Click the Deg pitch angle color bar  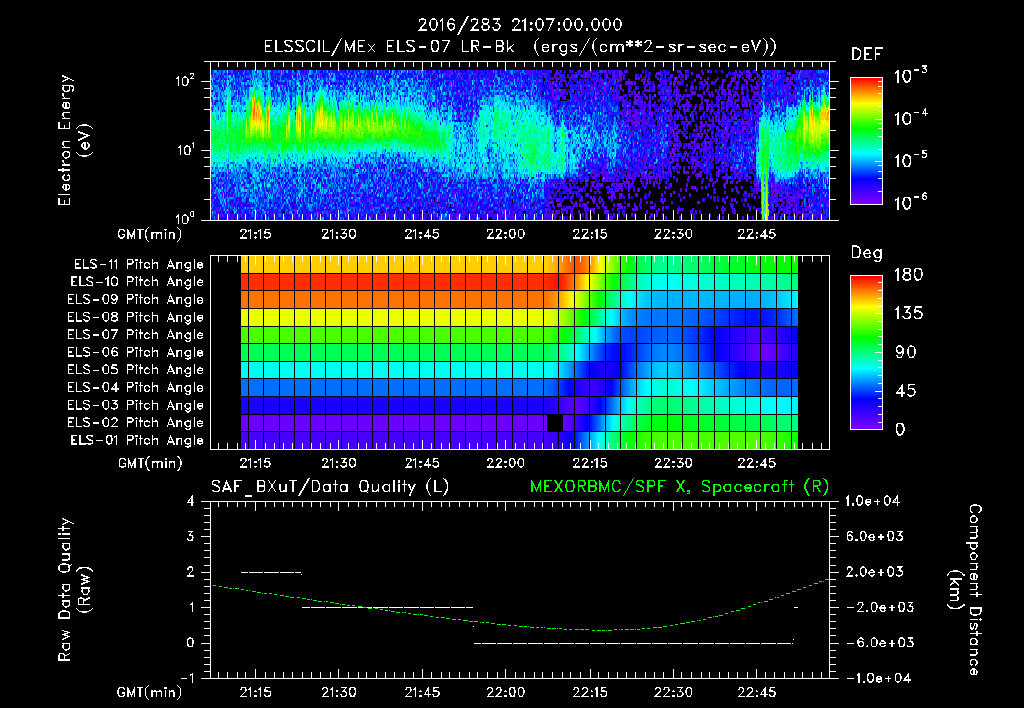(866, 352)
